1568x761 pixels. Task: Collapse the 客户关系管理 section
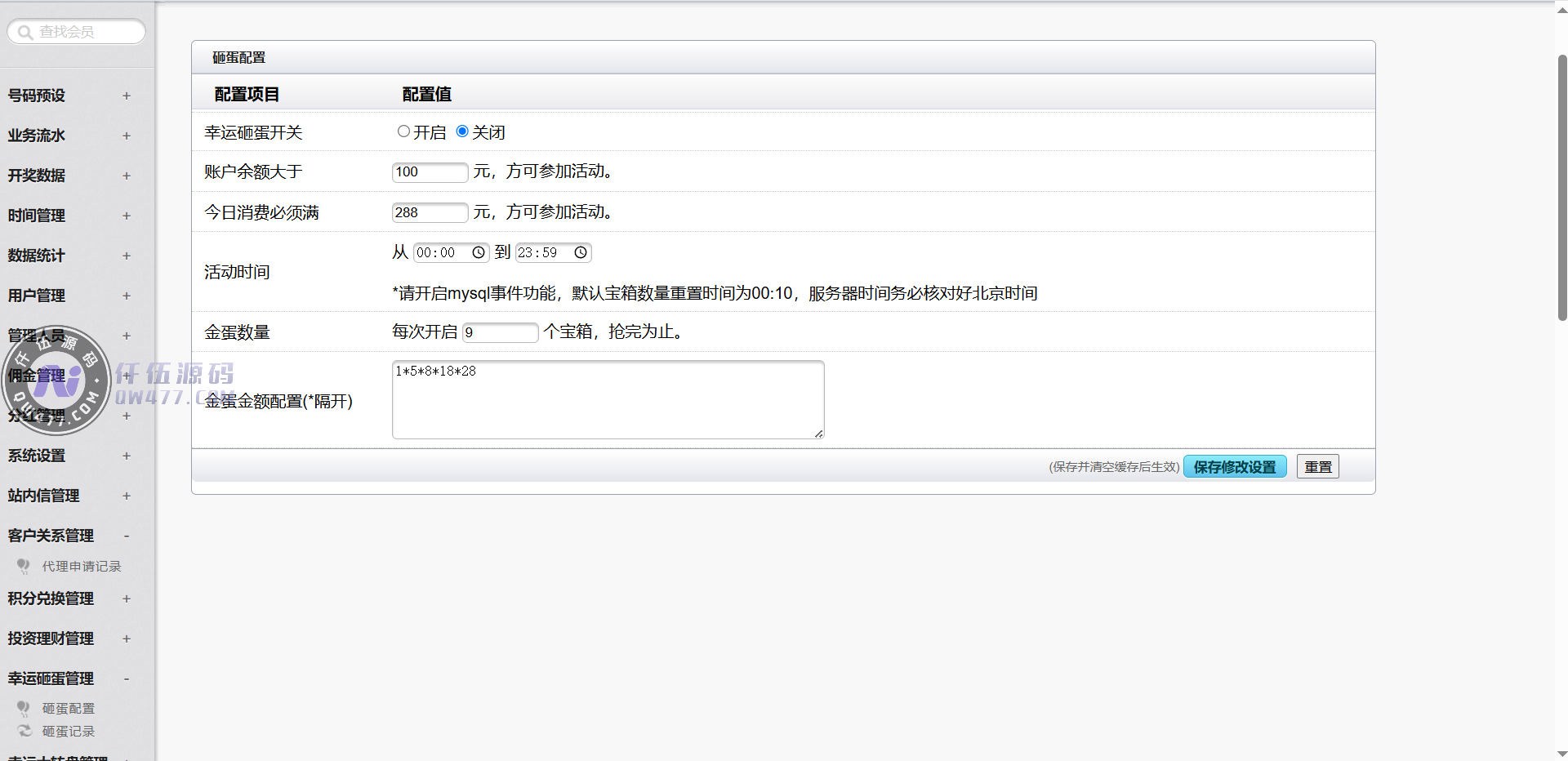pyautogui.click(x=126, y=536)
